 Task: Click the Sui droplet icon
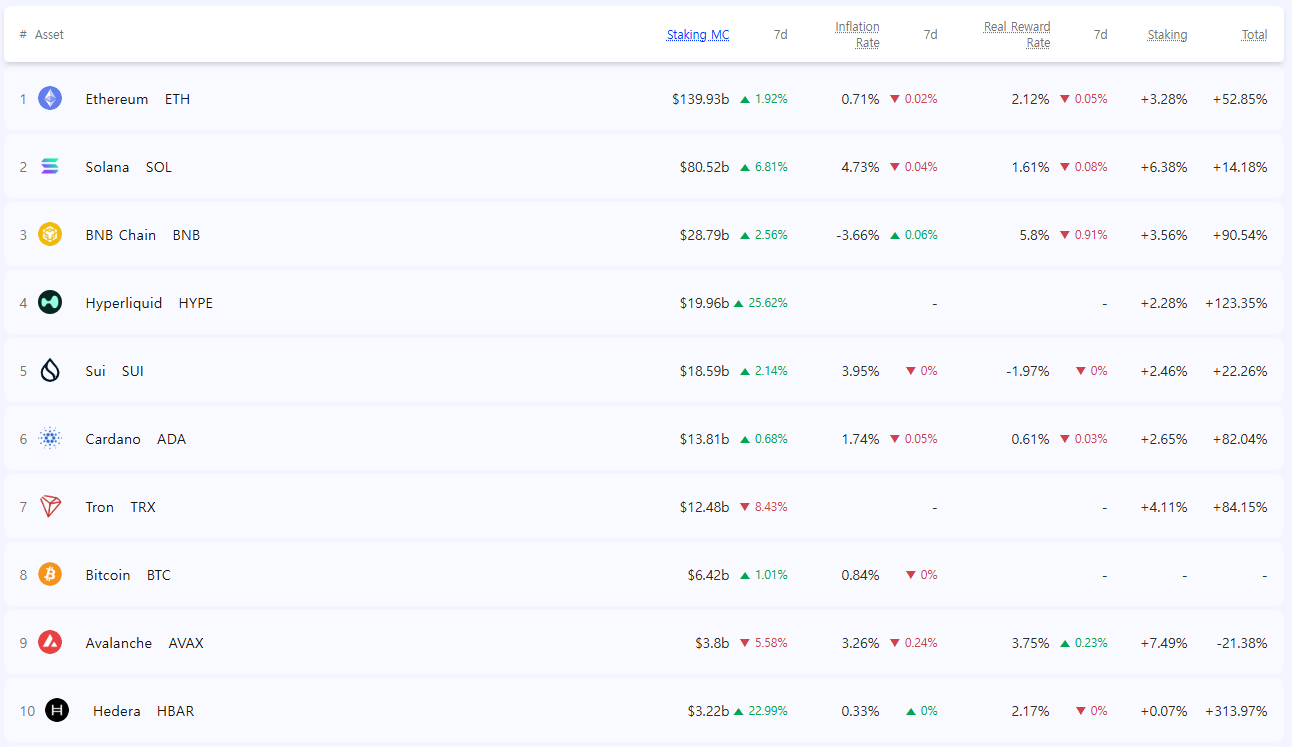click(x=50, y=371)
